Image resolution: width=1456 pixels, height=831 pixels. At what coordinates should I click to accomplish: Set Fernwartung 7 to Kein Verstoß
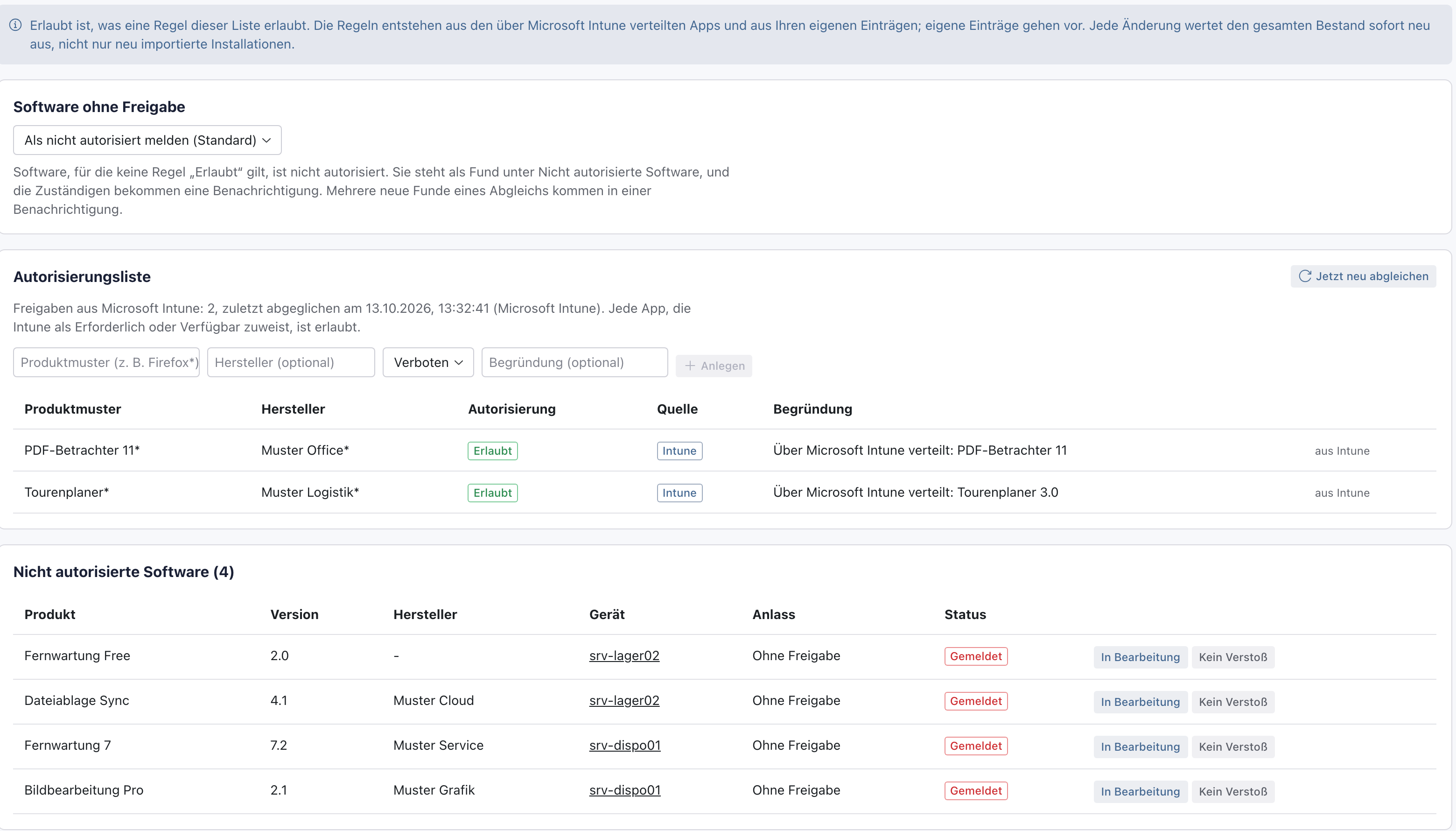tap(1233, 746)
